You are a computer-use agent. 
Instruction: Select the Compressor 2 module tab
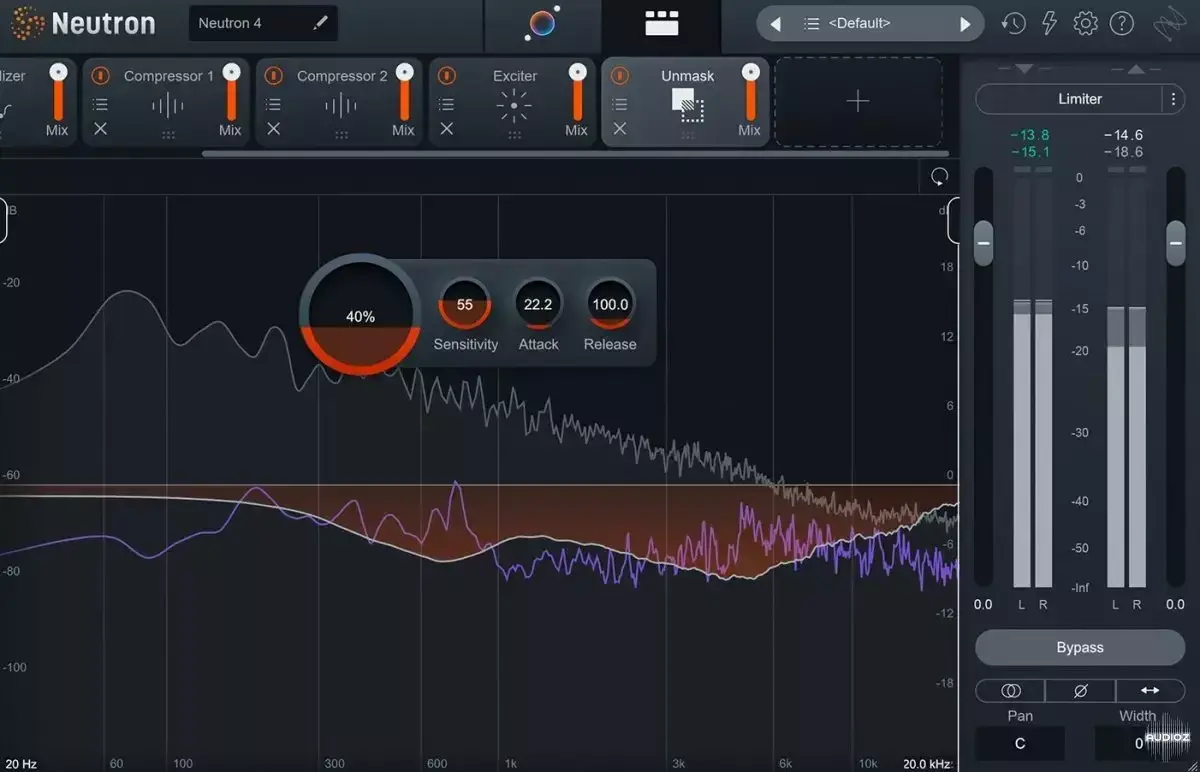pos(338,102)
